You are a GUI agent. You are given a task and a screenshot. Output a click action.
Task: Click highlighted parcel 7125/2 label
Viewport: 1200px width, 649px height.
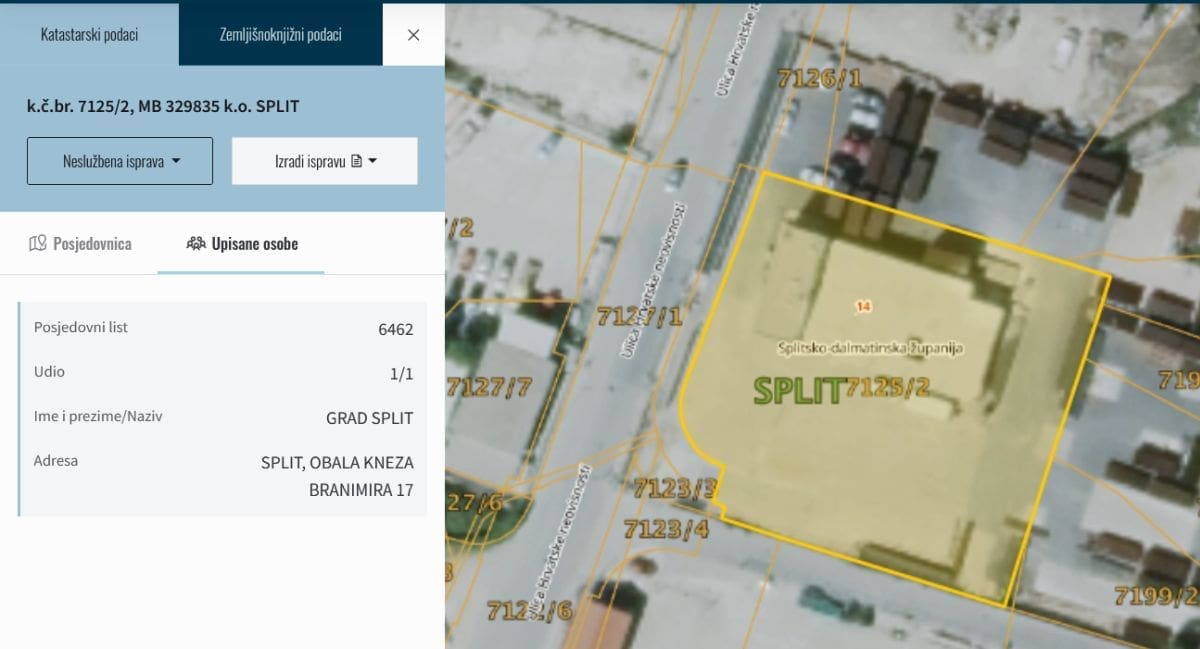(x=888, y=388)
